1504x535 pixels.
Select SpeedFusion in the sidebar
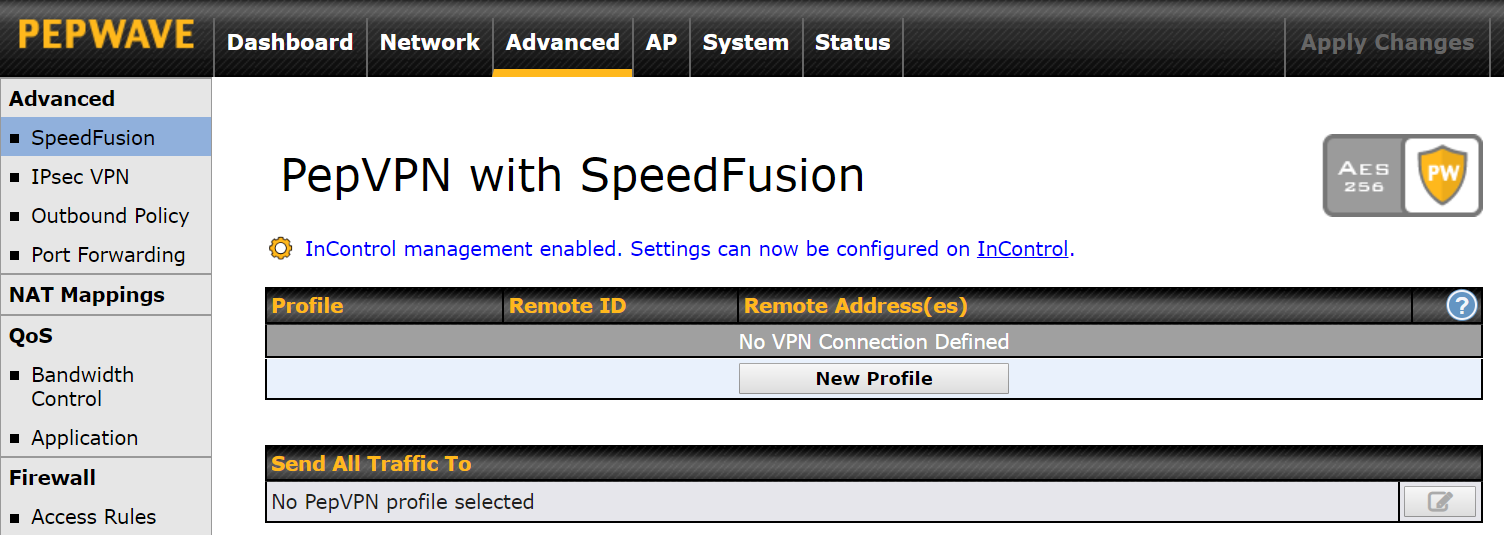pyautogui.click(x=93, y=138)
